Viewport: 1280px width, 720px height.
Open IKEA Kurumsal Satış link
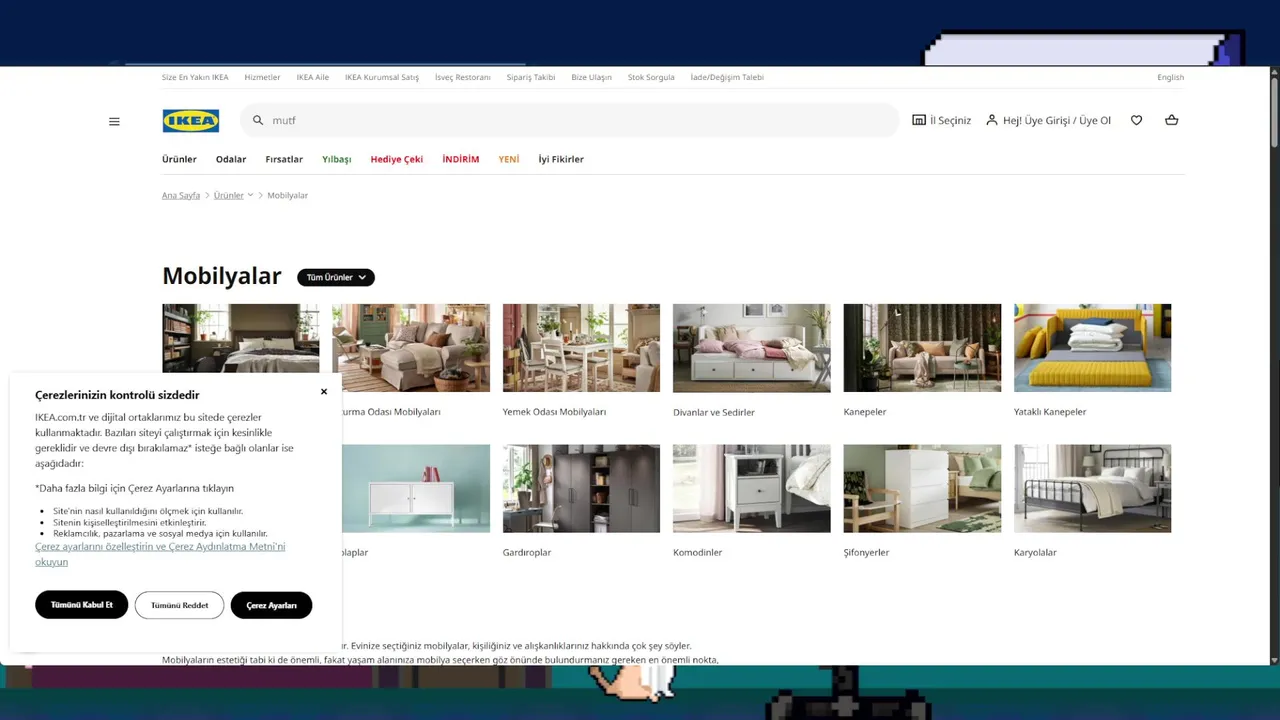coord(382,77)
